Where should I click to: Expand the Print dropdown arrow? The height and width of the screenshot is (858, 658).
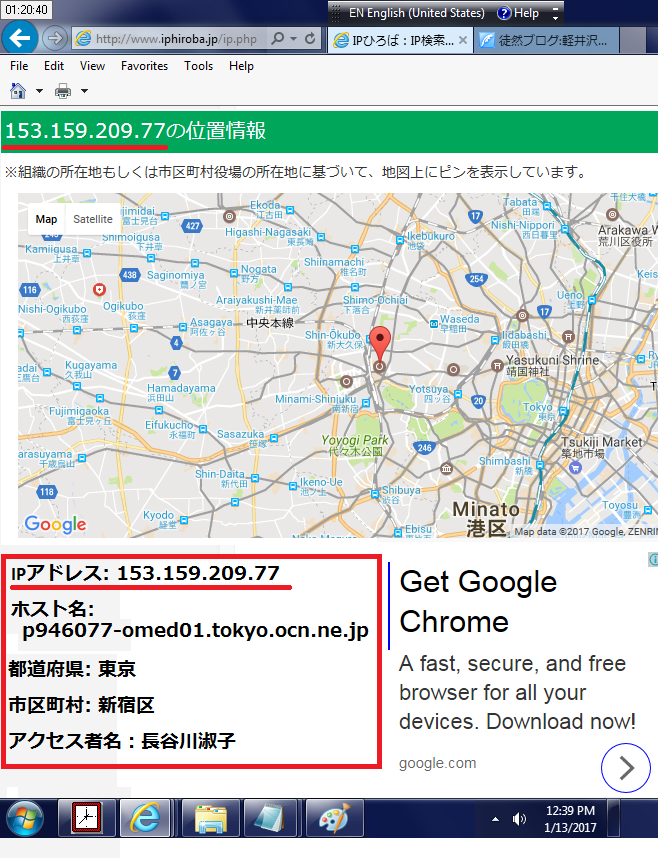click(x=84, y=91)
